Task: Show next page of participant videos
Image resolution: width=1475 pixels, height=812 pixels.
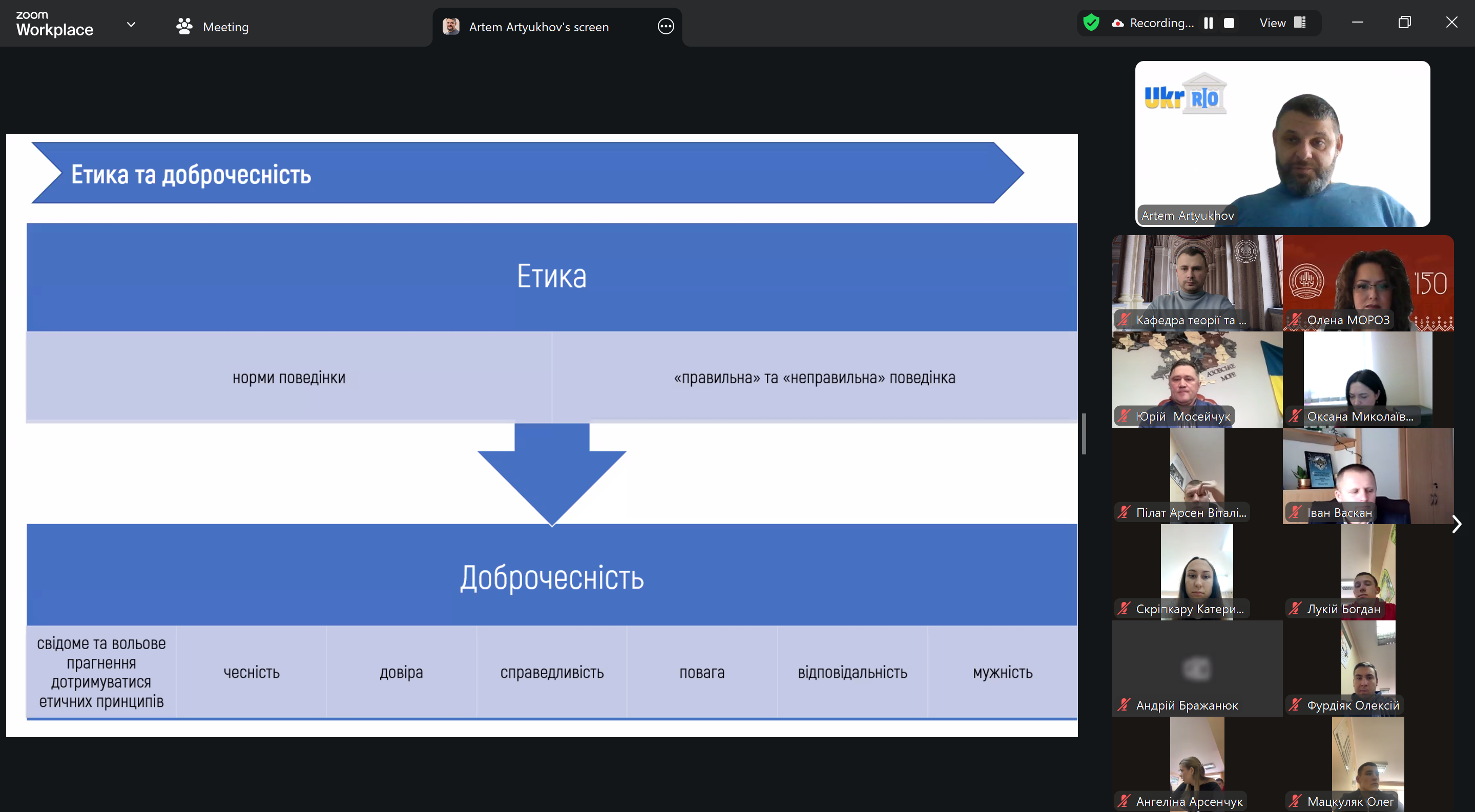Action: (1457, 524)
